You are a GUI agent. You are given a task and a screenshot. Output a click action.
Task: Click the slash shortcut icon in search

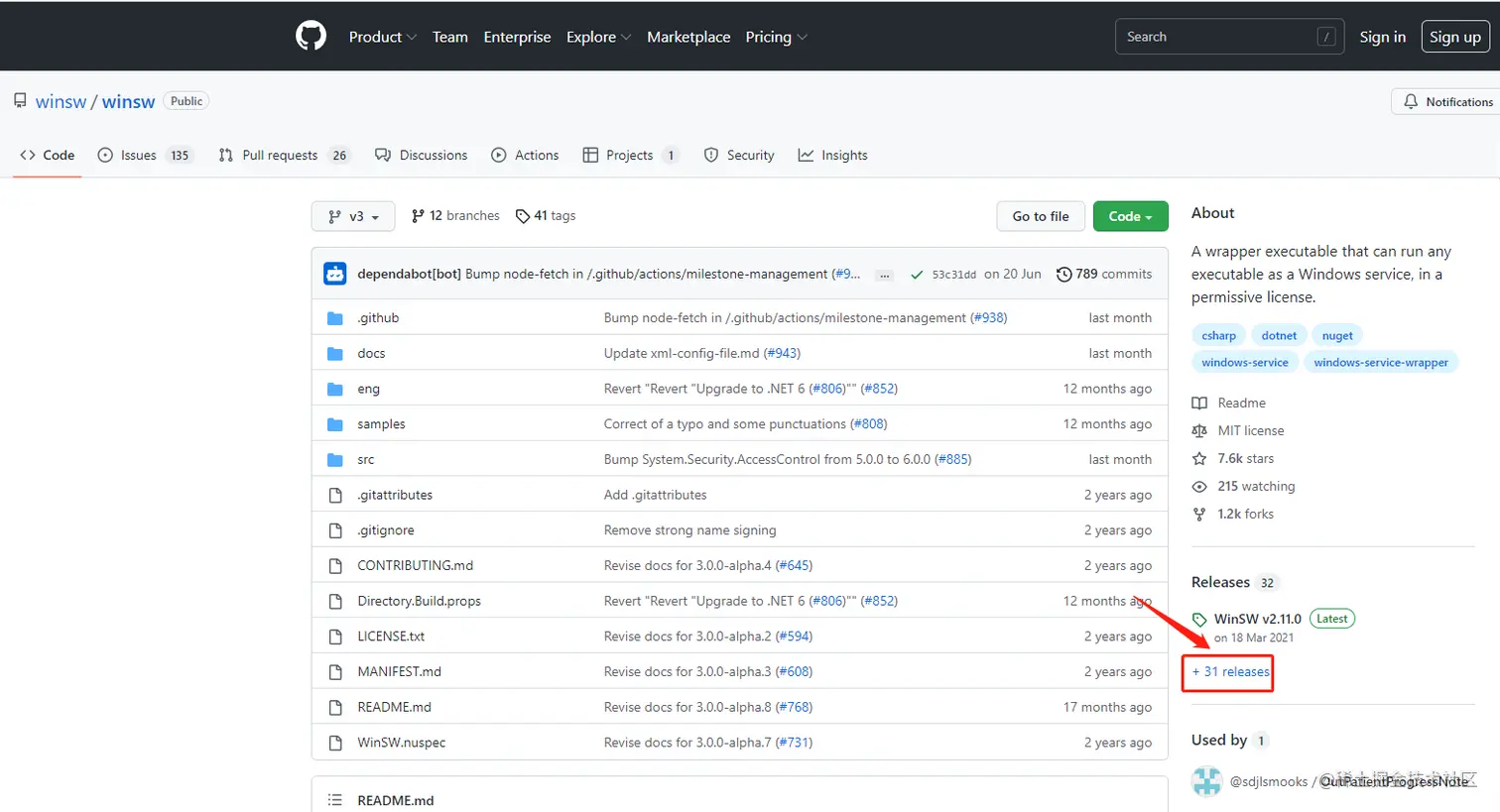click(x=1325, y=37)
